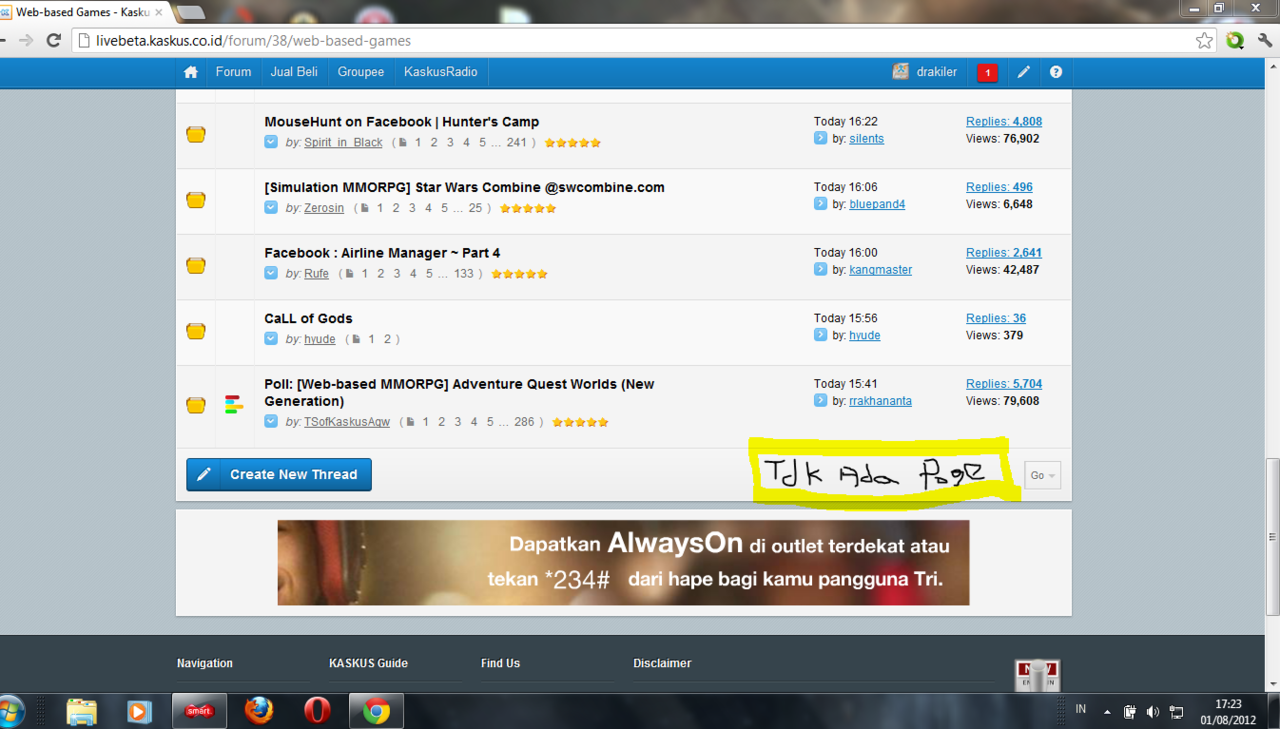Go to last post by silents arrow
Screen dimensions: 1280x729
click(820, 138)
